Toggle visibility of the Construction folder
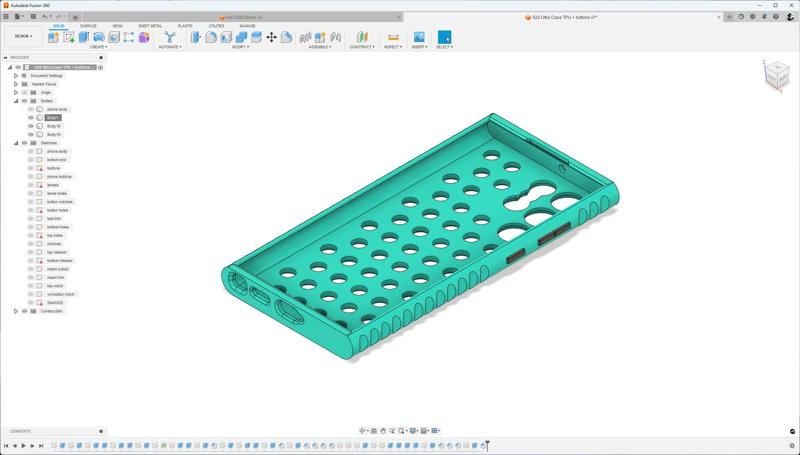 pyautogui.click(x=24, y=311)
